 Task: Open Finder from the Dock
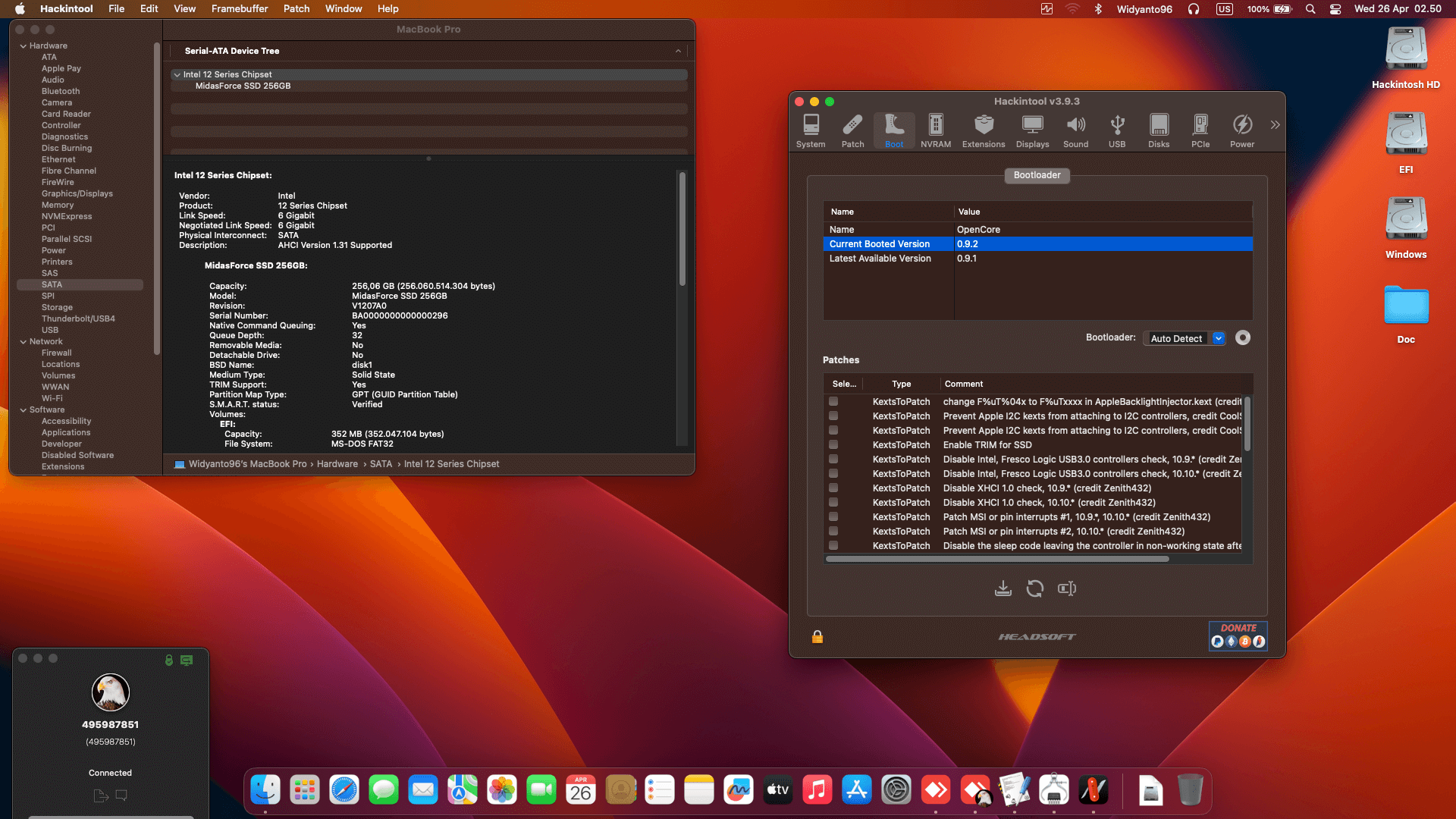coord(265,790)
